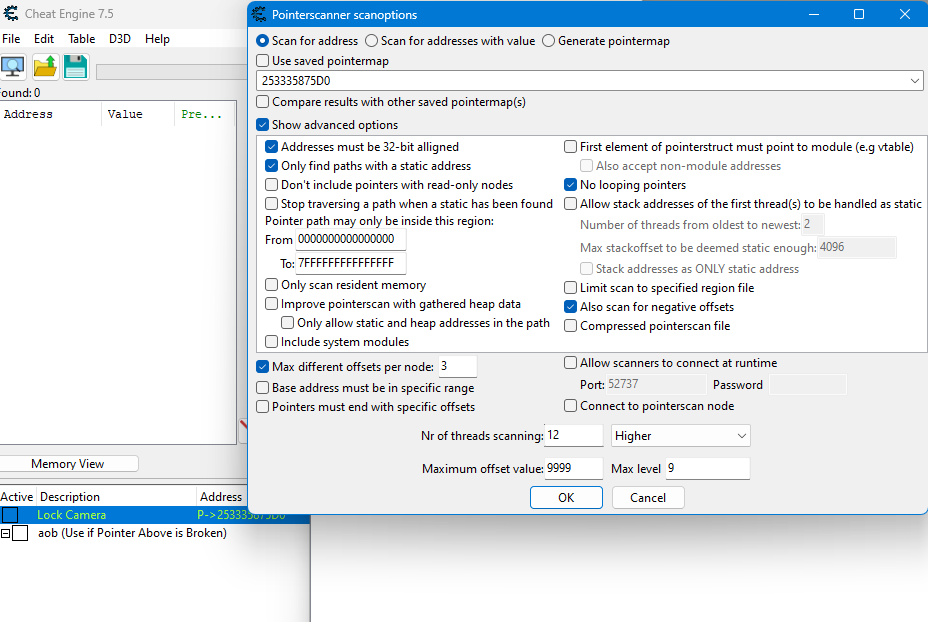Open the process list
Image resolution: width=928 pixels, height=622 pixels.
click(13, 66)
